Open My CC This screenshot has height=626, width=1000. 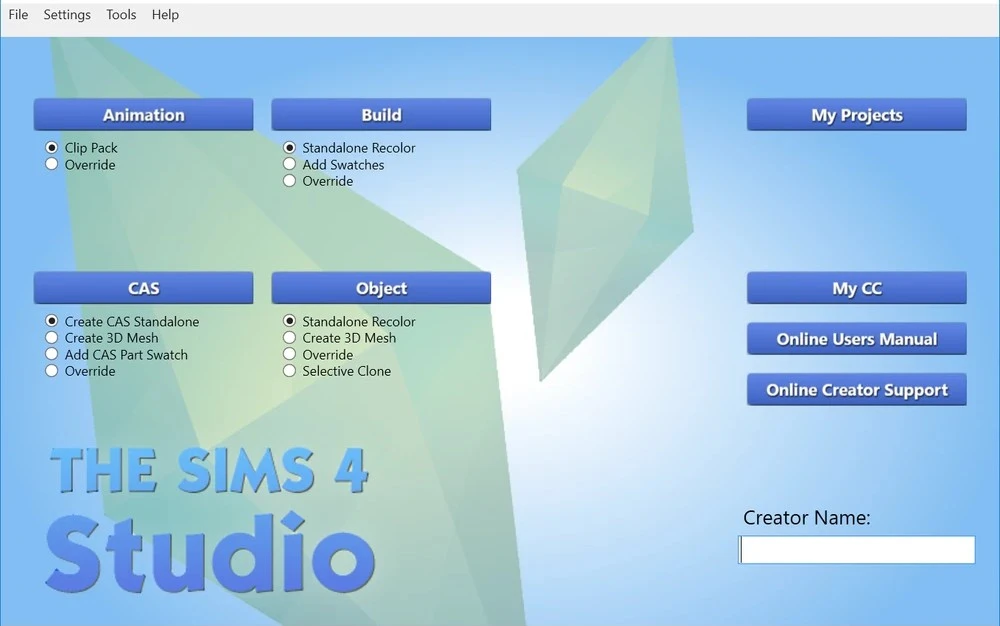point(856,287)
